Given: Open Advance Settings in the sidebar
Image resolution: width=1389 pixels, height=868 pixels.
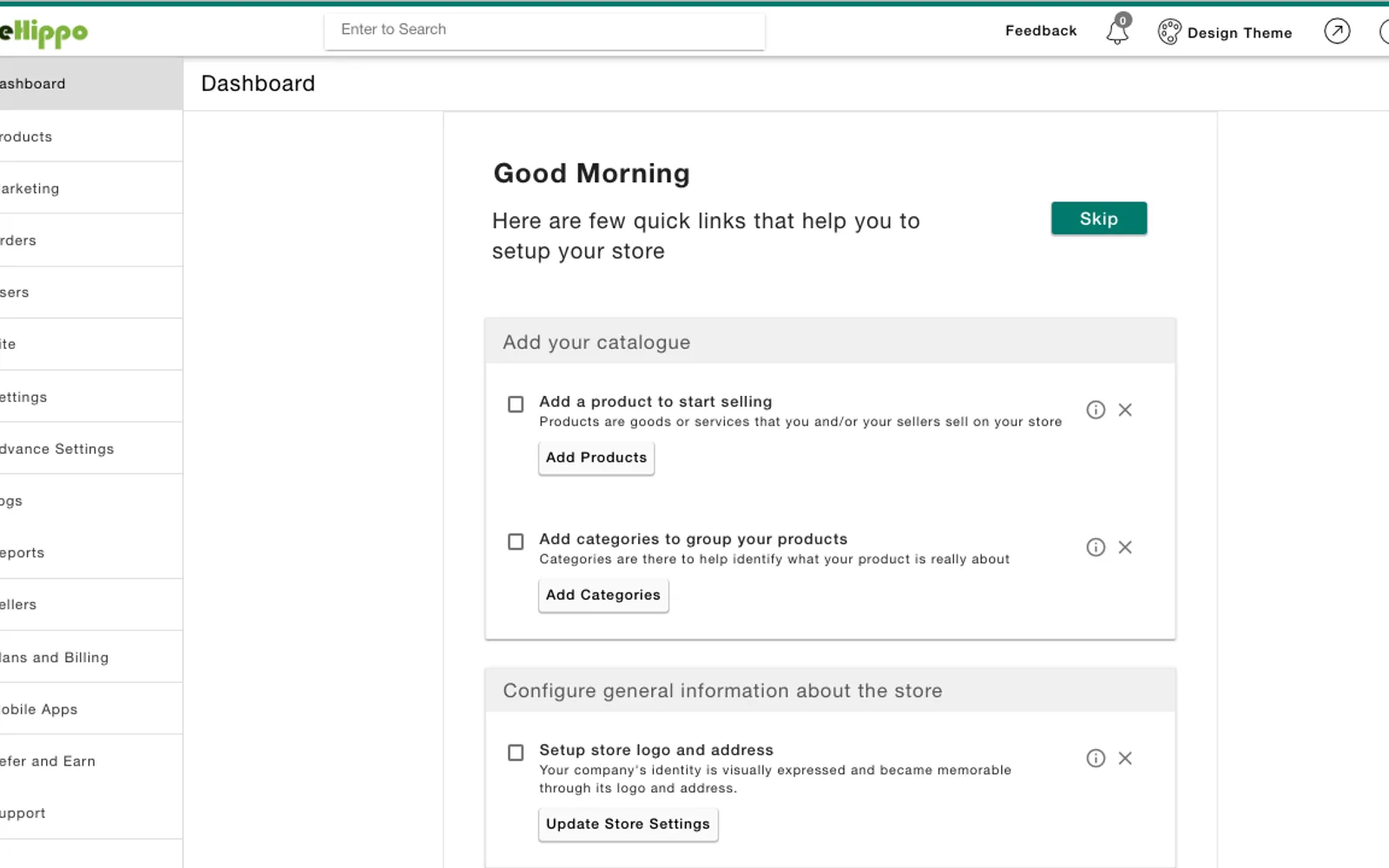Looking at the screenshot, I should click(x=91, y=449).
